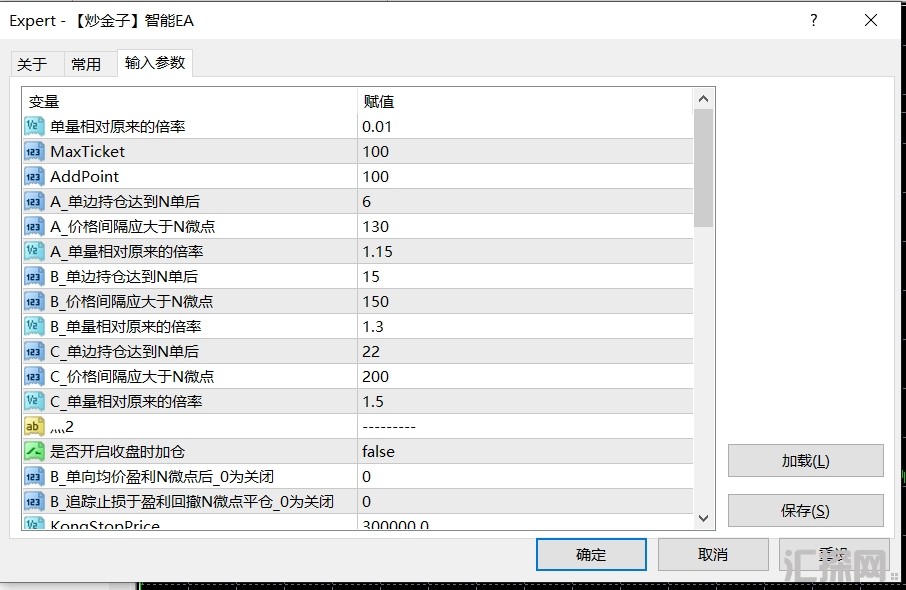This screenshot has height=590, width=906.
Task: Click the string 'ab' icon in the separator row
Action: pos(34,427)
